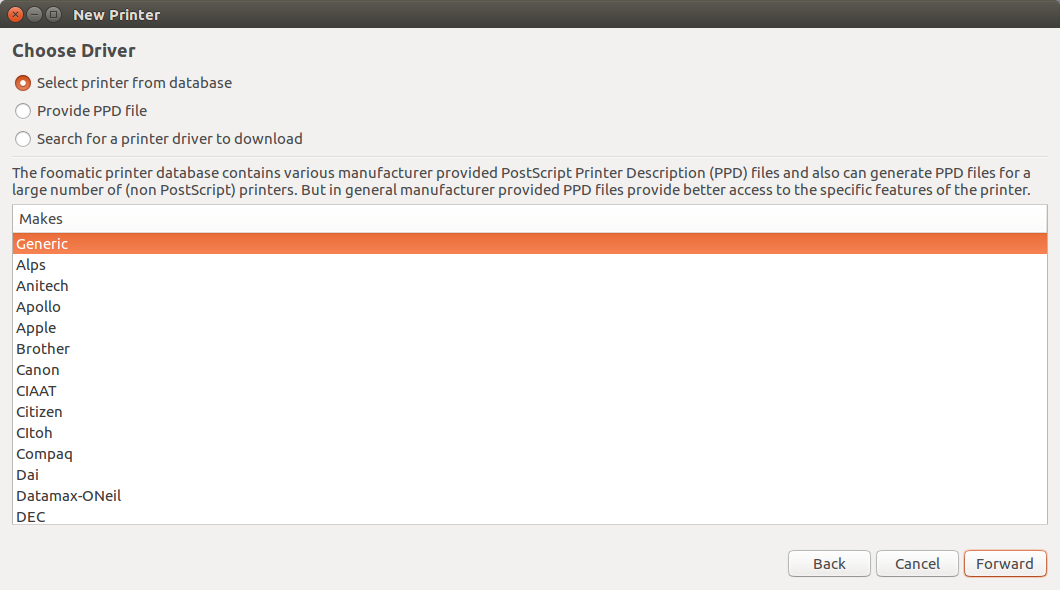Choose Brother from the makes list
Viewport: 1060px width, 590px height.
(529, 349)
